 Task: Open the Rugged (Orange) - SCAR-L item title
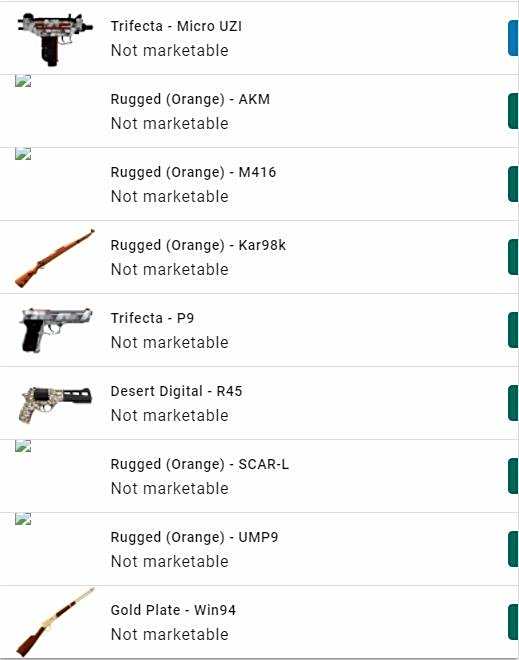[200, 464]
